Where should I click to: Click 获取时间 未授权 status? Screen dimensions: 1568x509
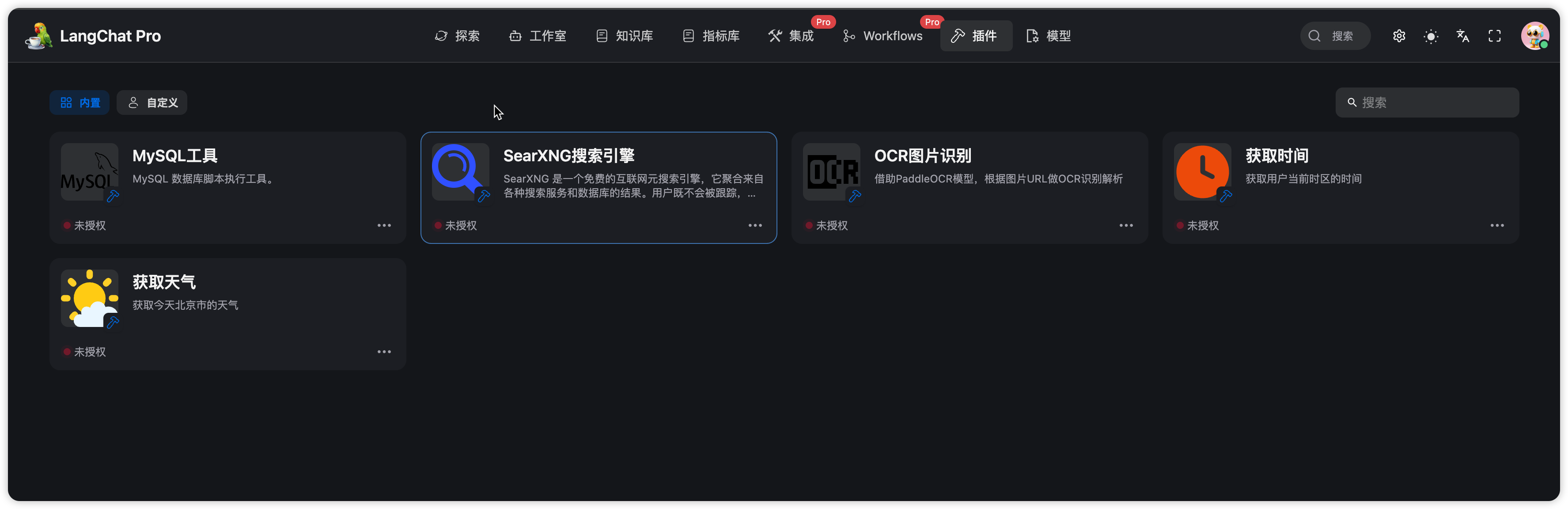[1197, 225]
